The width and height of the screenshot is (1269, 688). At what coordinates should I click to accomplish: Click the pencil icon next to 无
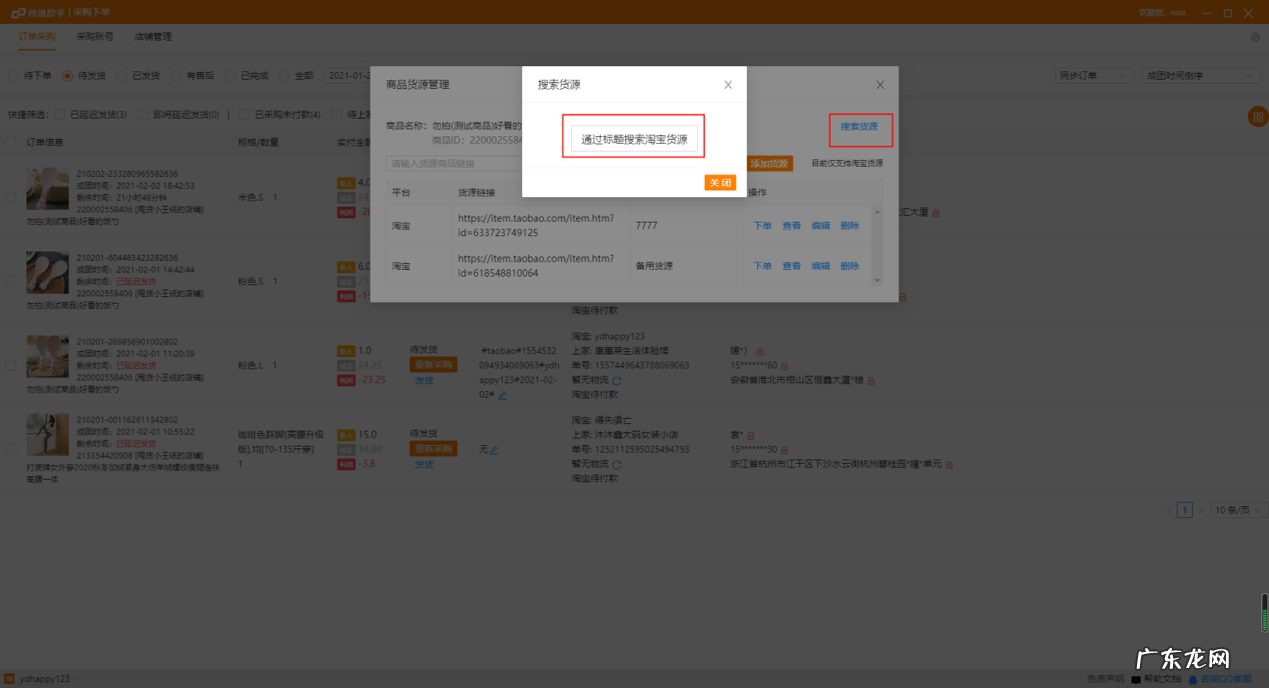pos(493,450)
